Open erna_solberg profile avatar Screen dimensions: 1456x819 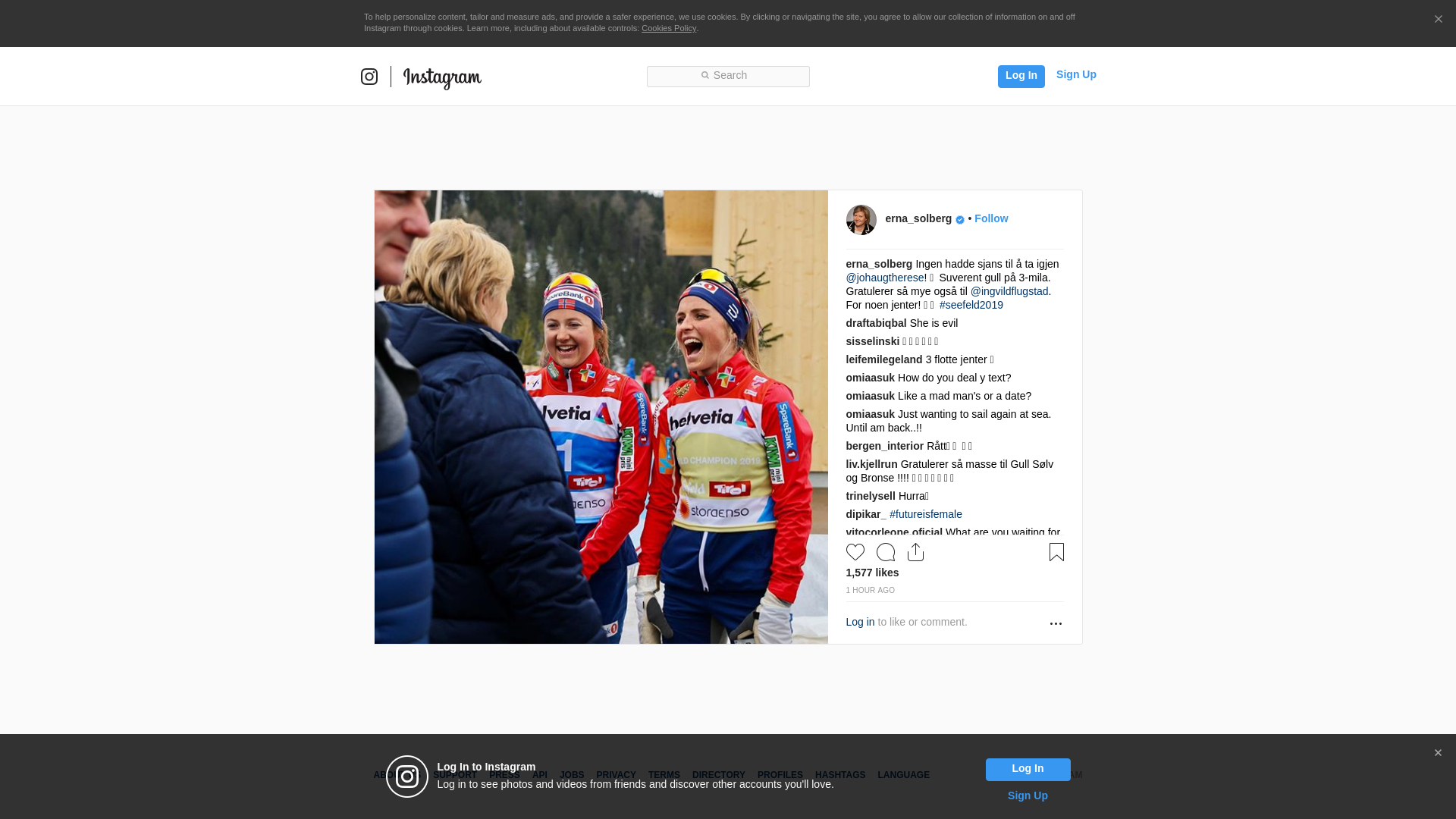coord(861,220)
